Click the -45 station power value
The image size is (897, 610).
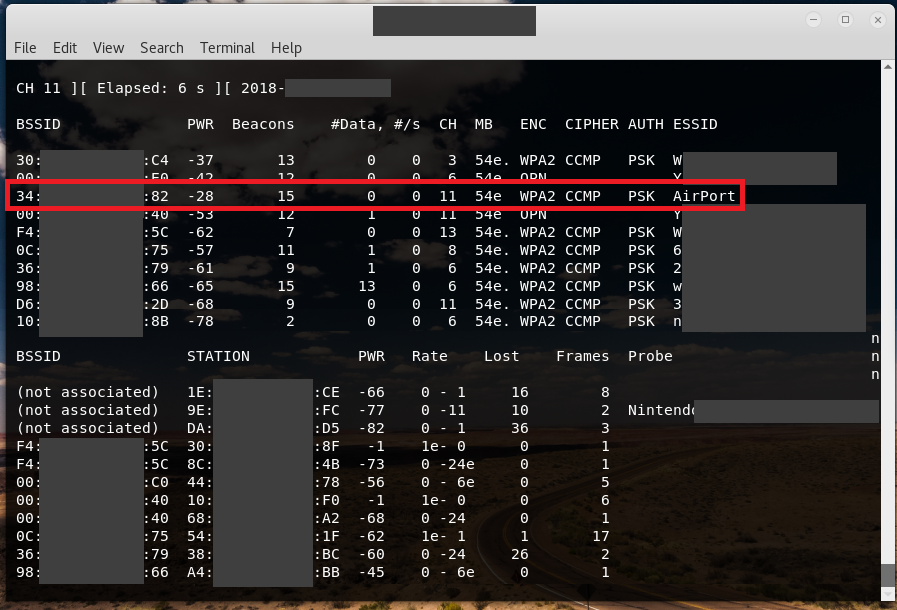point(371,572)
